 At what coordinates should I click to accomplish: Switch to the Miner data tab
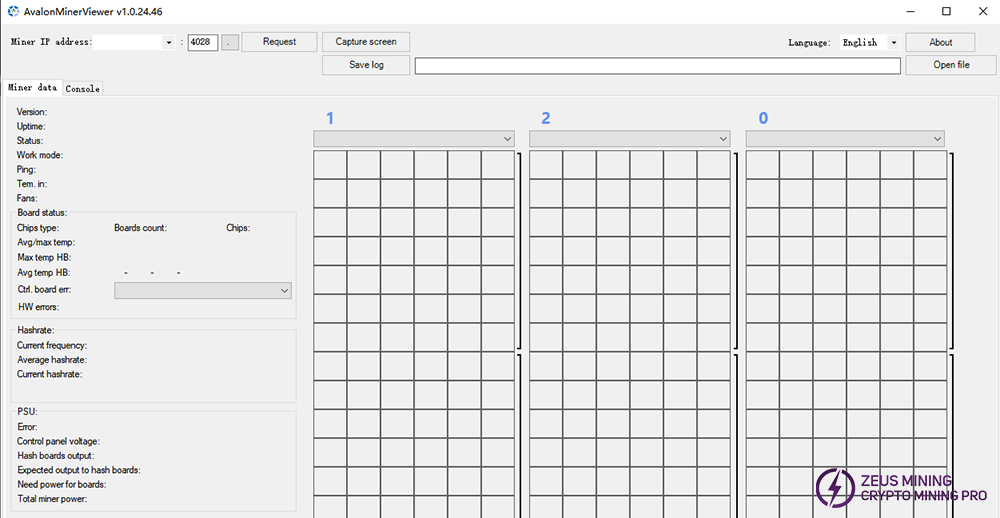point(32,88)
